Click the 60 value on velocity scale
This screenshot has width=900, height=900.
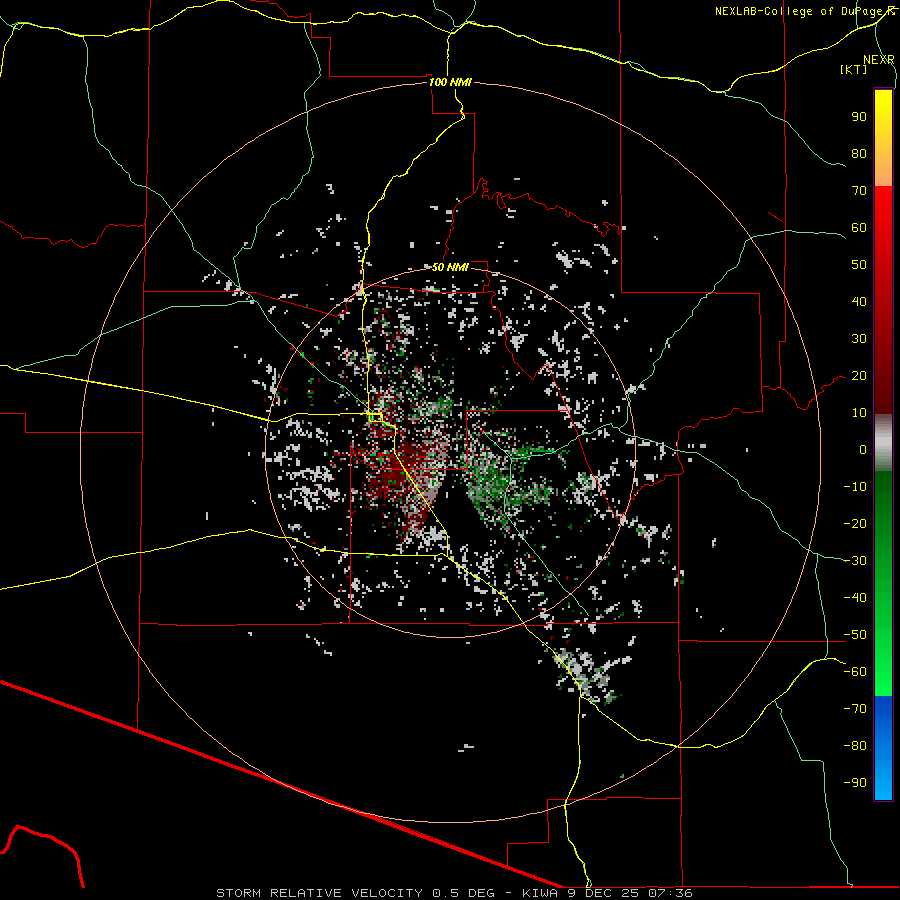pos(859,227)
